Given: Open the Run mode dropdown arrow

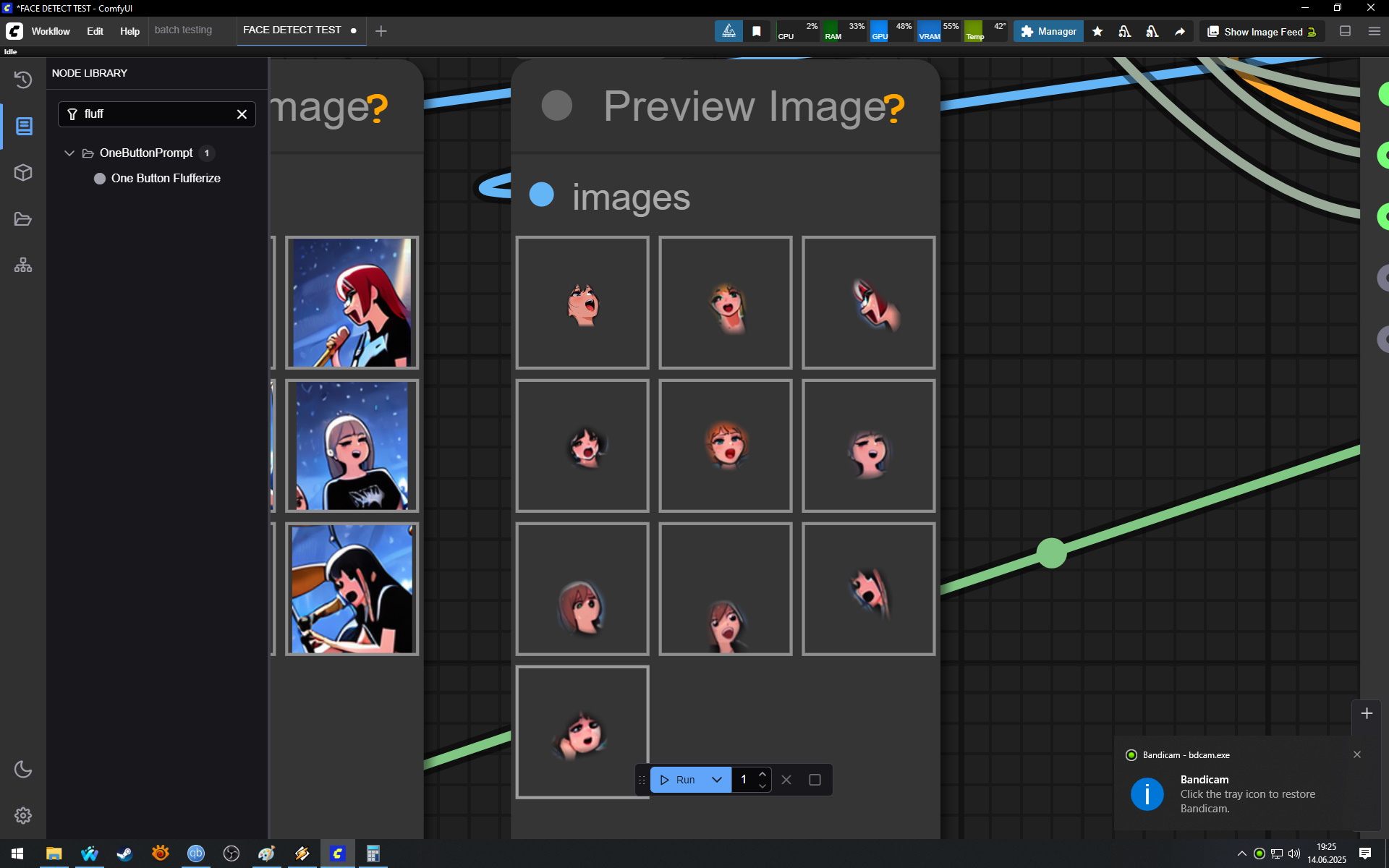Looking at the screenshot, I should (x=717, y=780).
